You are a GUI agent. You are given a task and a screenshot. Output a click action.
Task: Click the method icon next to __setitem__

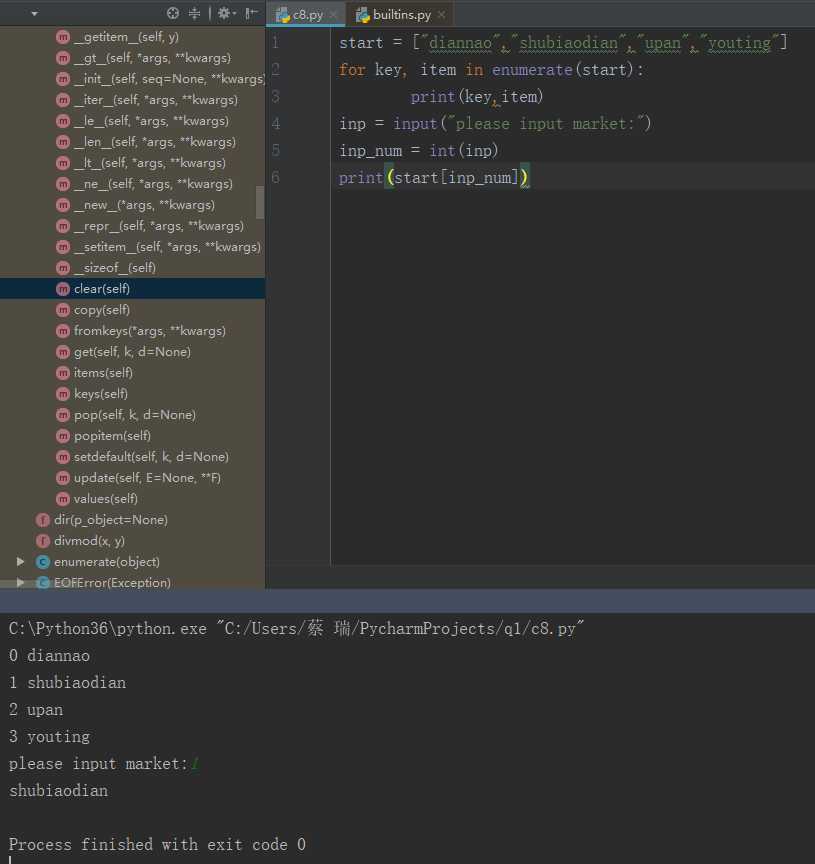[x=63, y=247]
